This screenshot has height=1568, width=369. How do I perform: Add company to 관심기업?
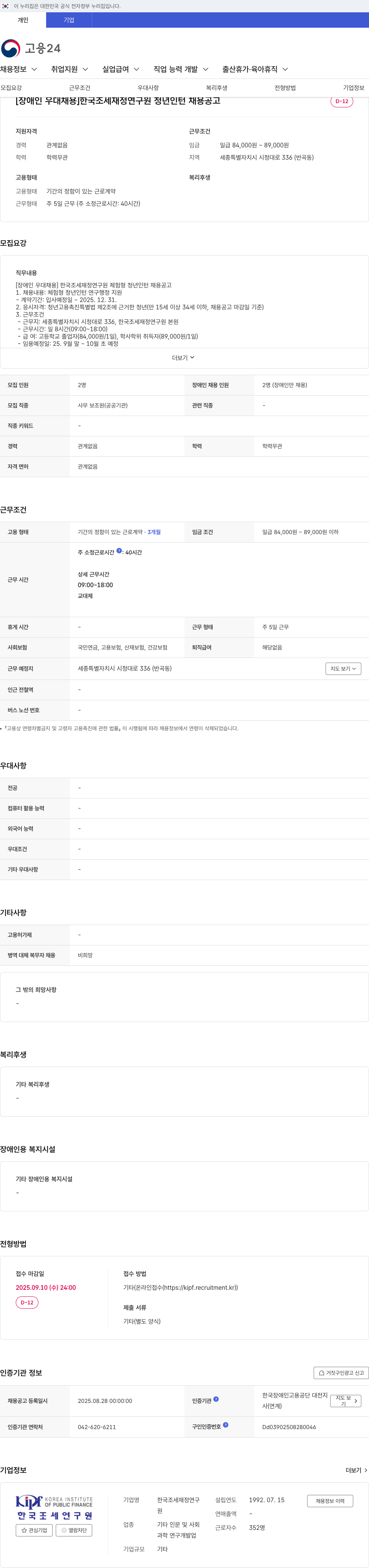pos(34,1530)
